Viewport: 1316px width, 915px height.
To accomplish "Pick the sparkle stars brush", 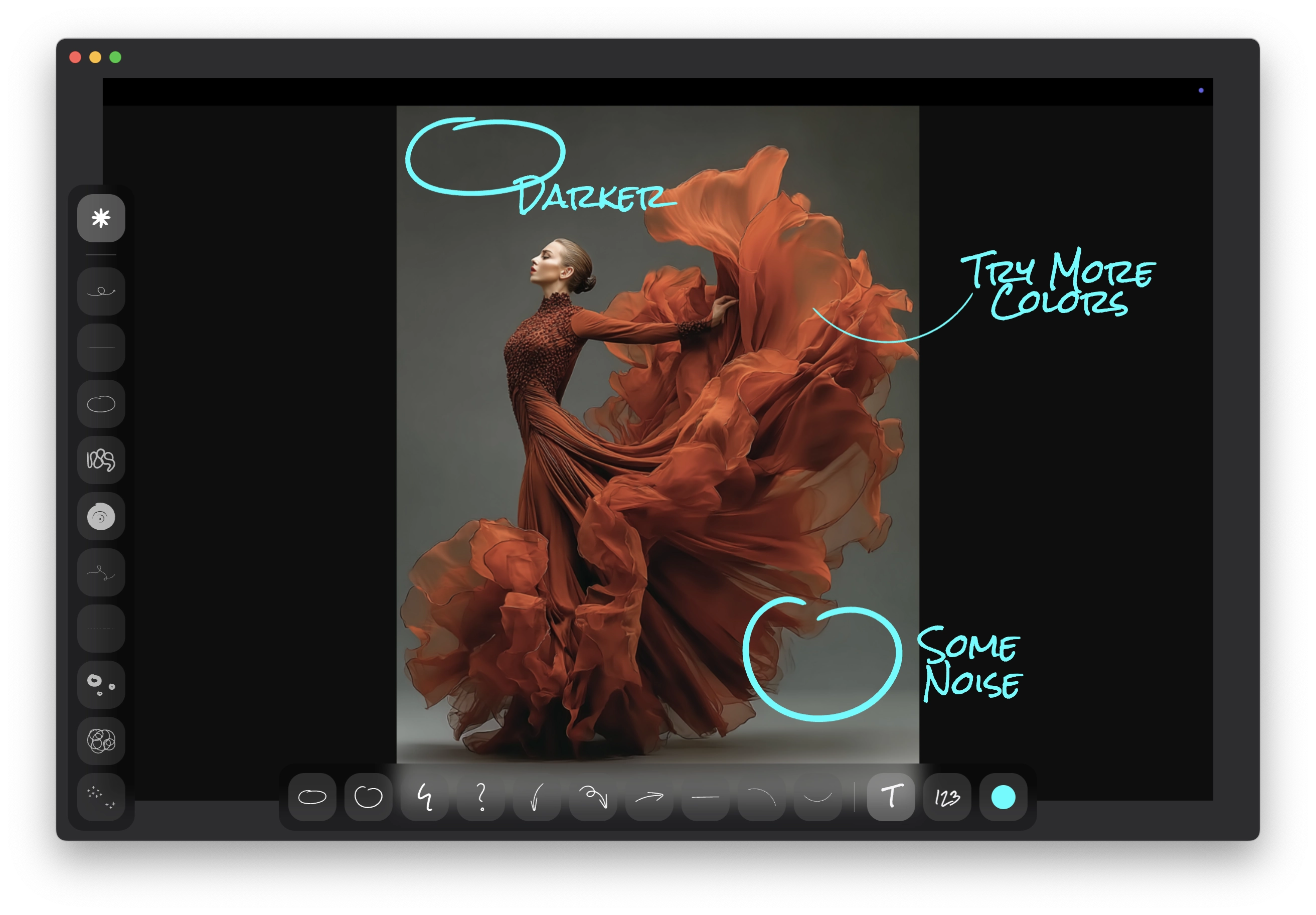I will coord(101,797).
